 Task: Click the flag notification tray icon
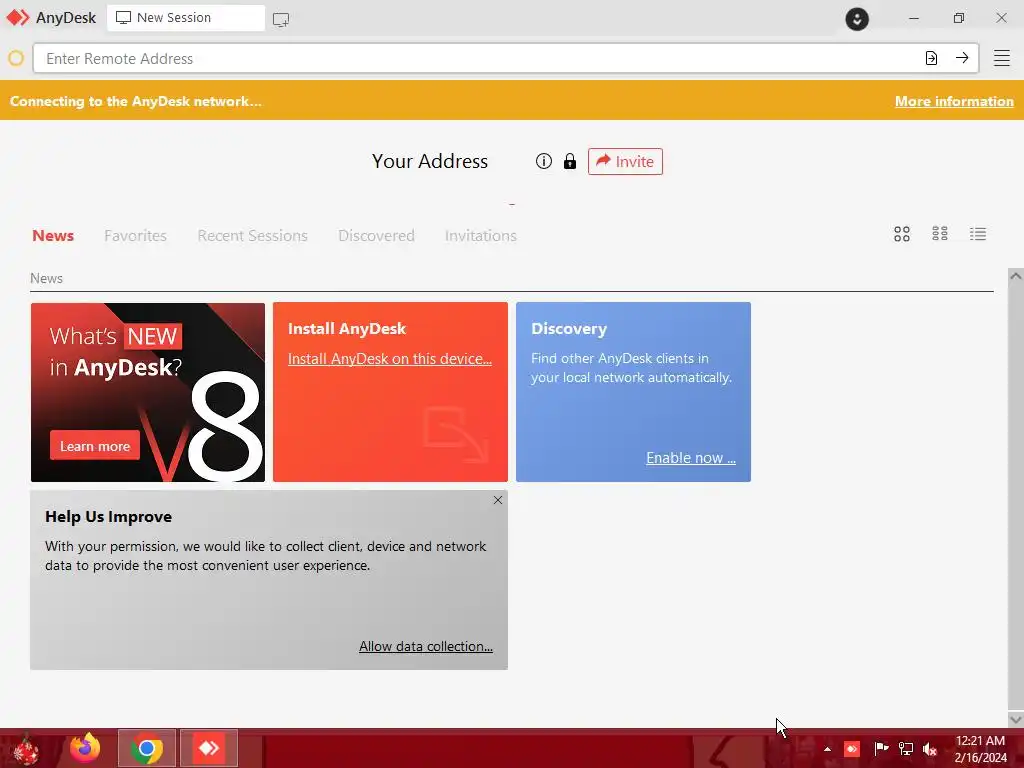click(x=880, y=748)
